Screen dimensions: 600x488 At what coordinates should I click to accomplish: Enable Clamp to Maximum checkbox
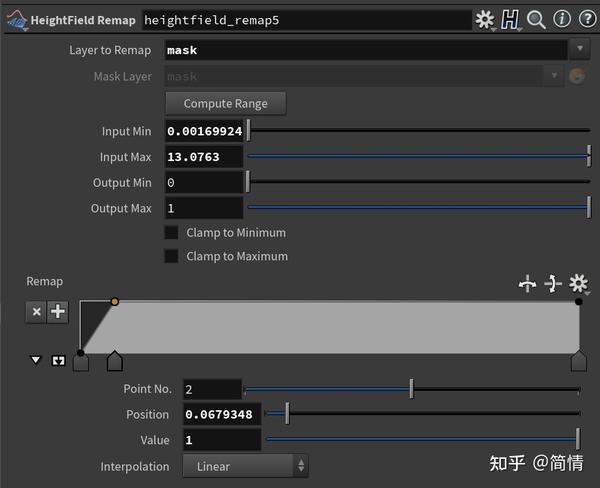point(171,256)
